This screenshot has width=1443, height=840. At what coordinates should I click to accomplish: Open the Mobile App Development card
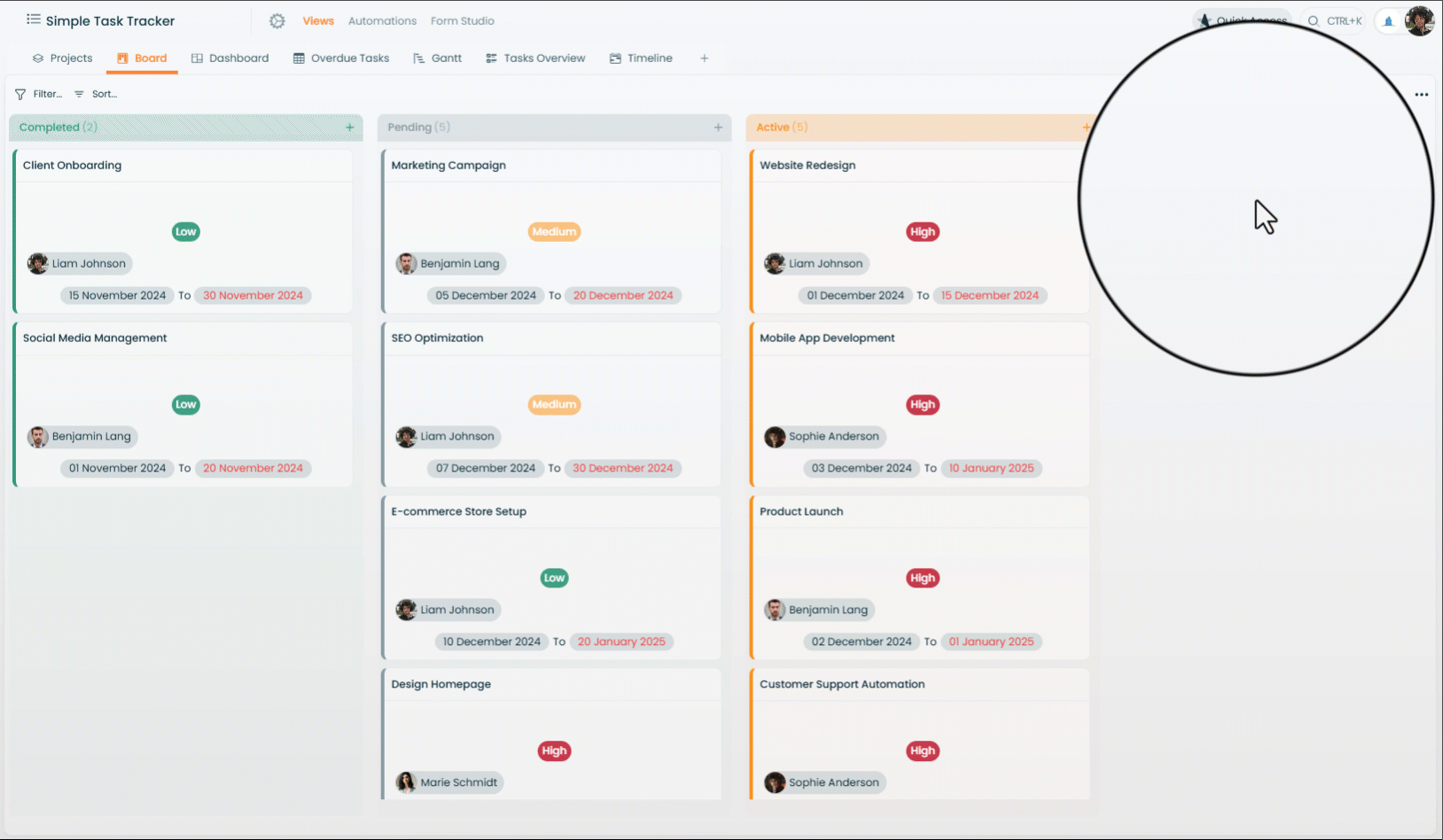pyautogui.click(x=920, y=404)
